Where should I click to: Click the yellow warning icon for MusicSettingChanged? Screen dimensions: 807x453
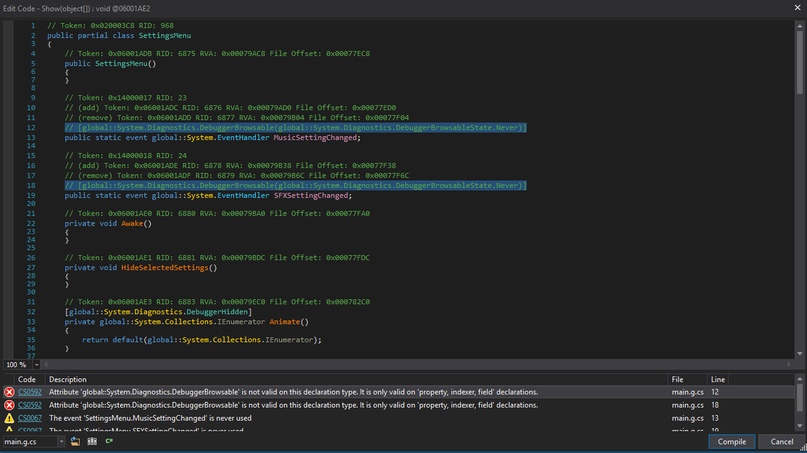tap(9, 418)
